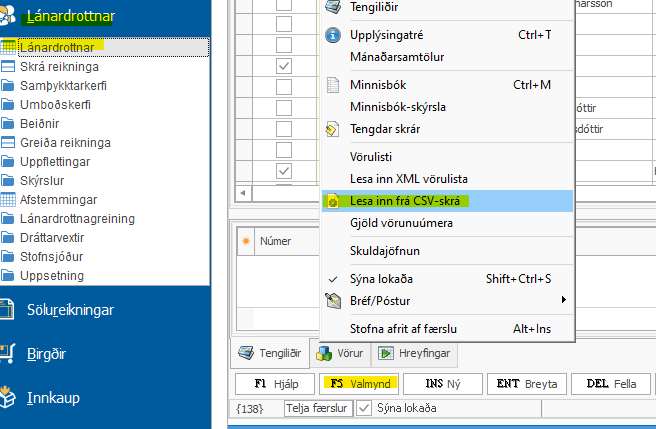Switch to the Vörur tab
The image size is (656, 429).
coord(340,353)
